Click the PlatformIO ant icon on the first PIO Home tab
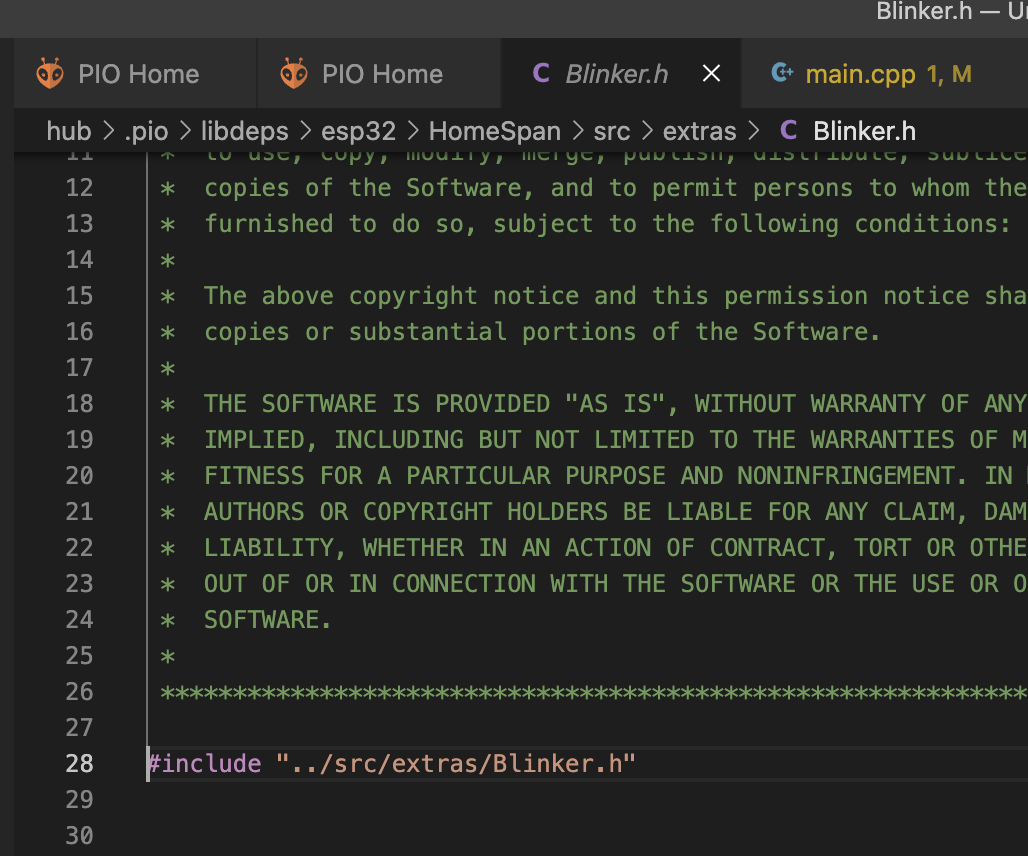Viewport: 1028px width, 856px height. click(47, 73)
